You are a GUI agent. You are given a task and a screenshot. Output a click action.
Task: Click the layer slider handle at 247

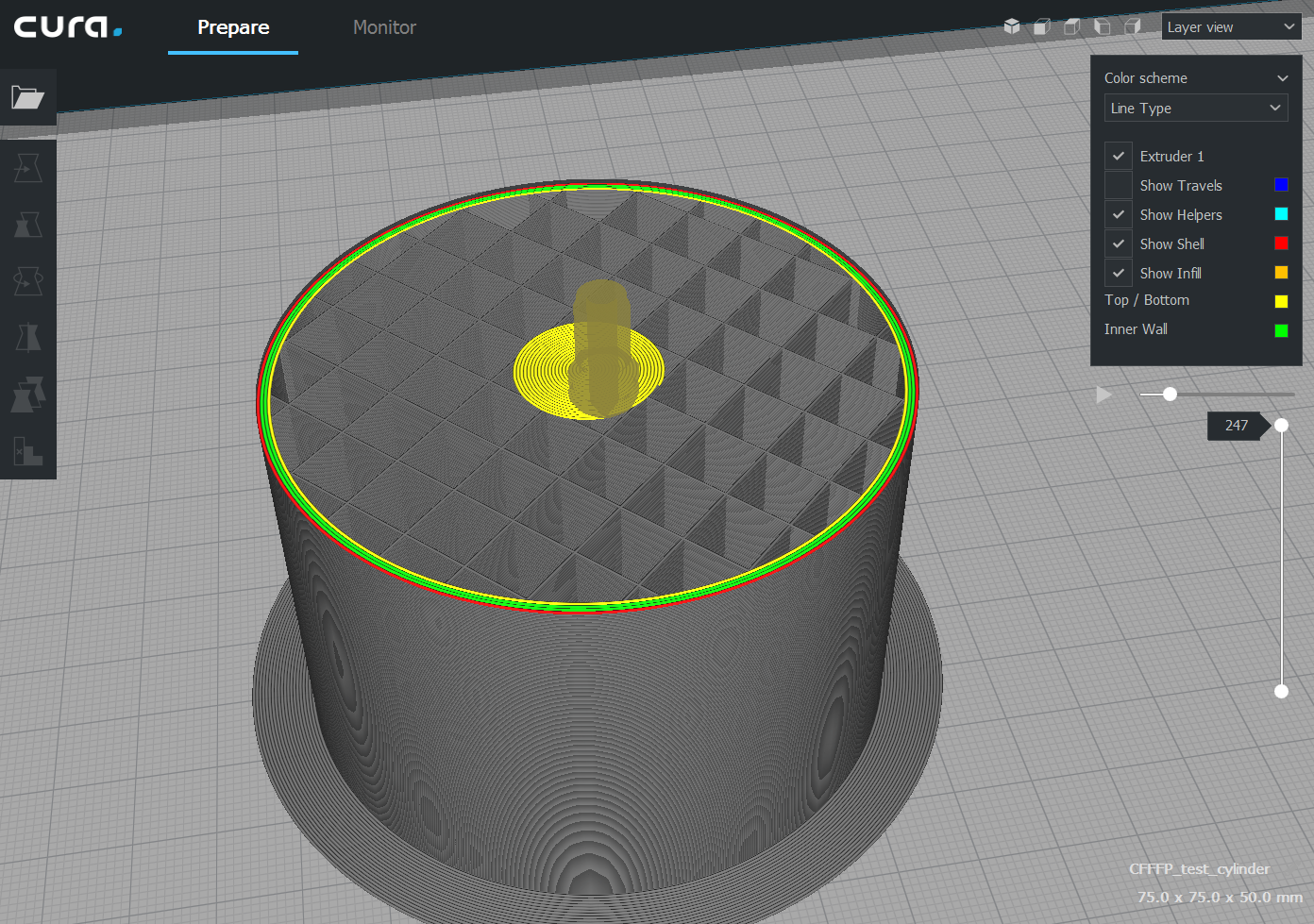(1281, 426)
